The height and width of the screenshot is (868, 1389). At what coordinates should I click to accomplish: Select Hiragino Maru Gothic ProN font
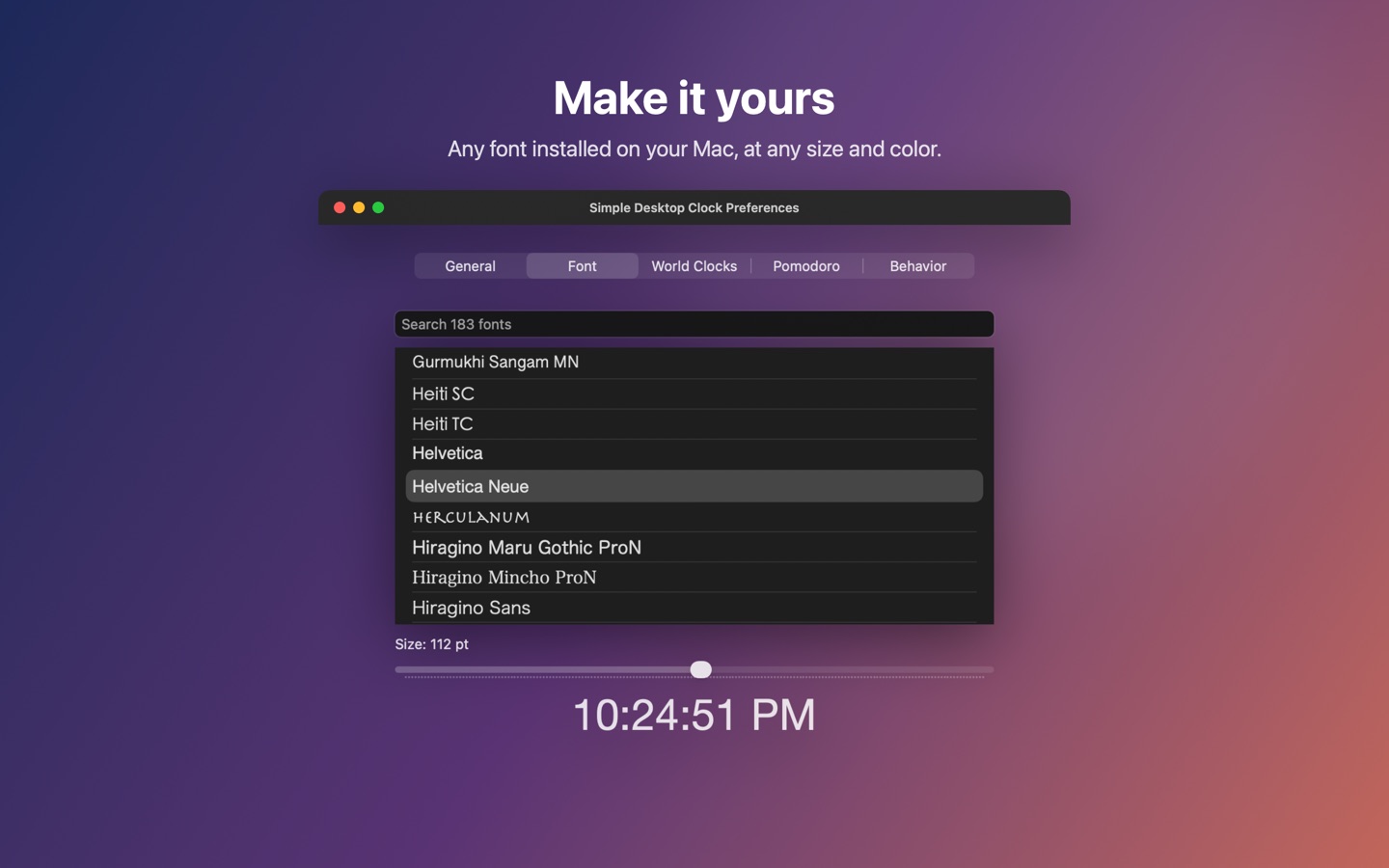pyautogui.click(x=694, y=548)
